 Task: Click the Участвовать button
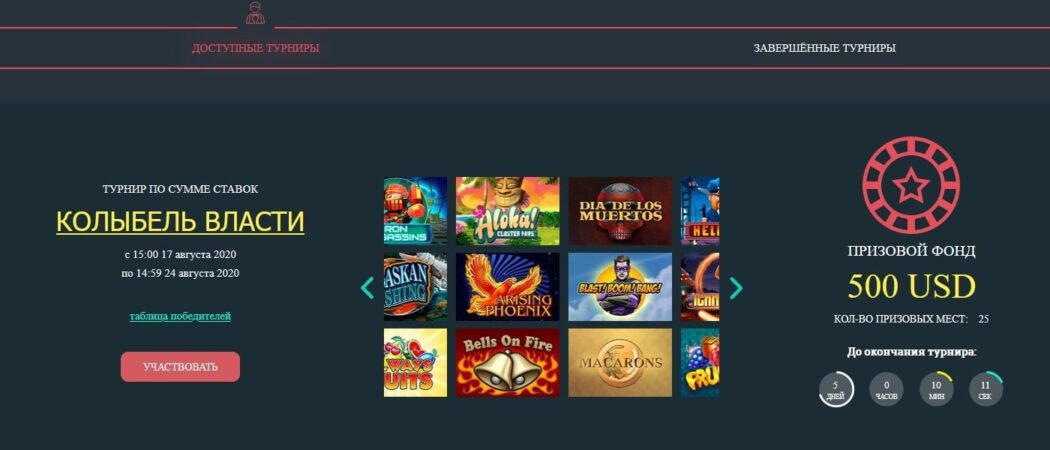[x=180, y=367]
